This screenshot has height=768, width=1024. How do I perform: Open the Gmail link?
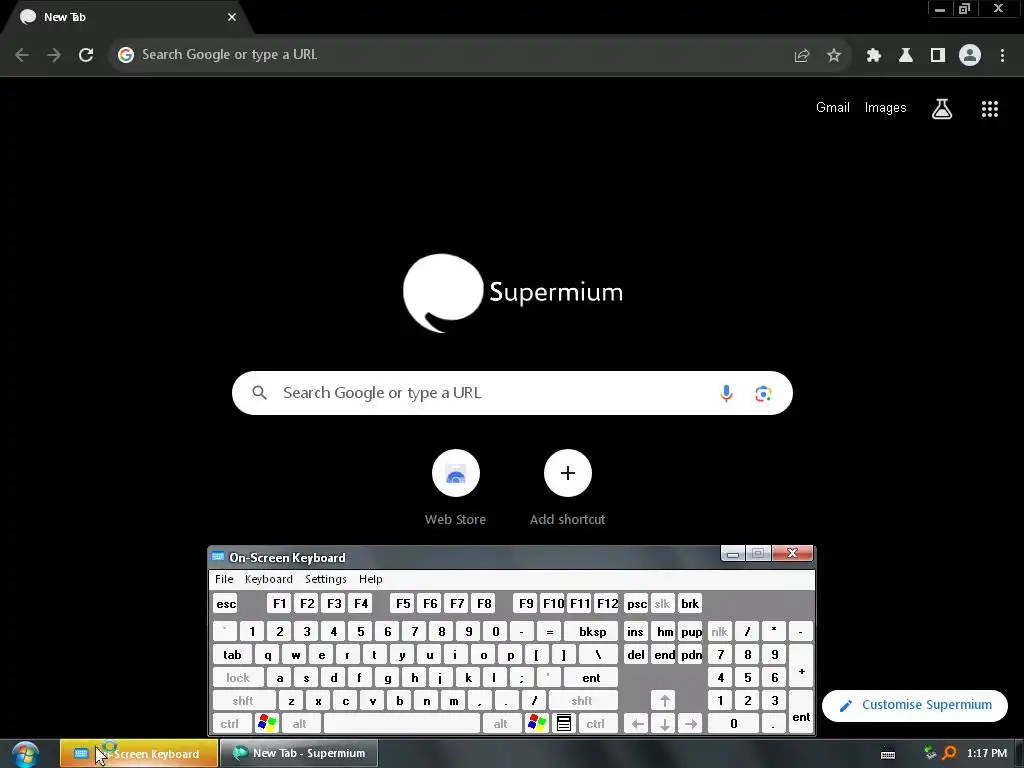(x=833, y=108)
